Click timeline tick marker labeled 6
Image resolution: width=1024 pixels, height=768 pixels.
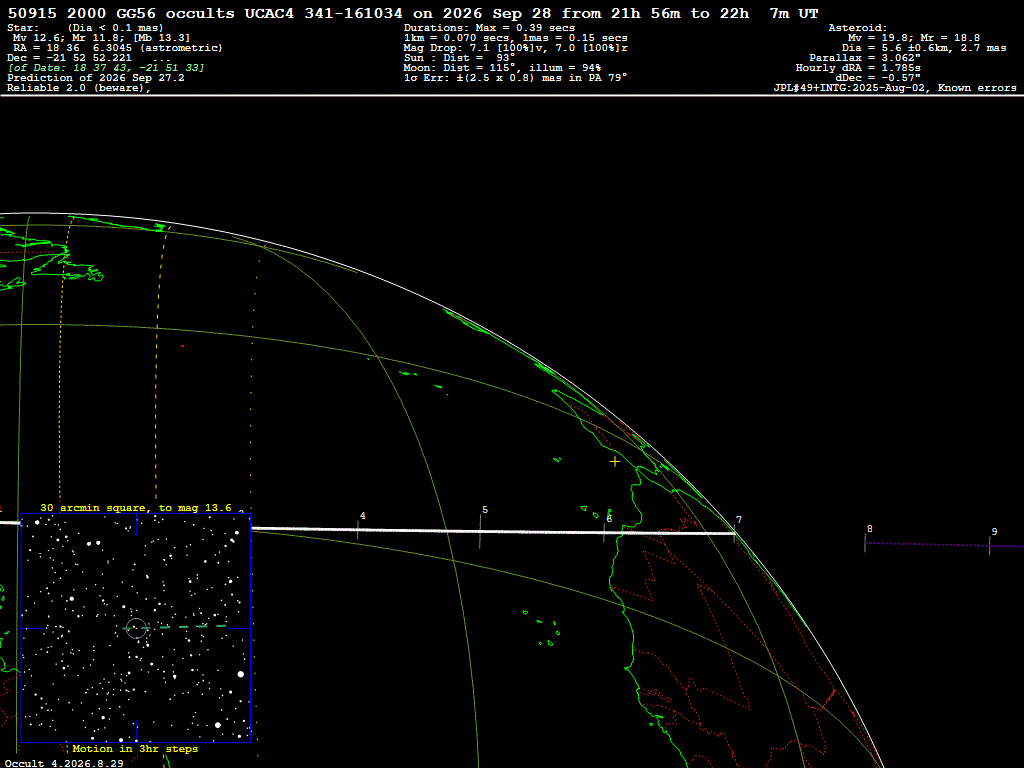pos(603,532)
